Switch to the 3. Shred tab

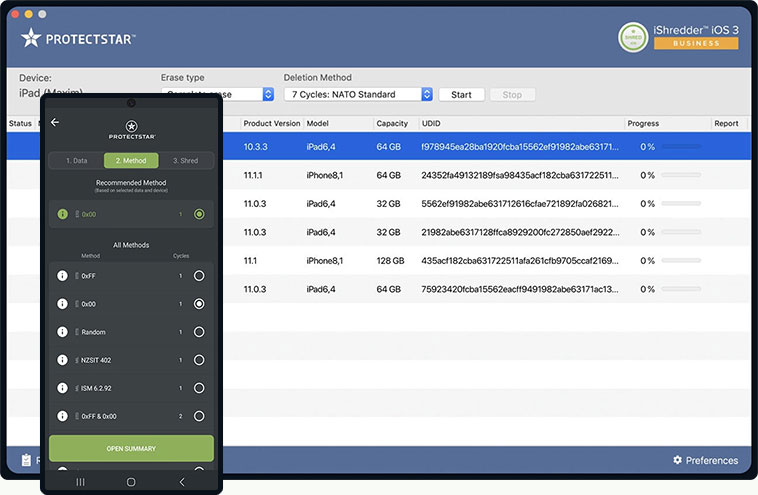[x=186, y=160]
